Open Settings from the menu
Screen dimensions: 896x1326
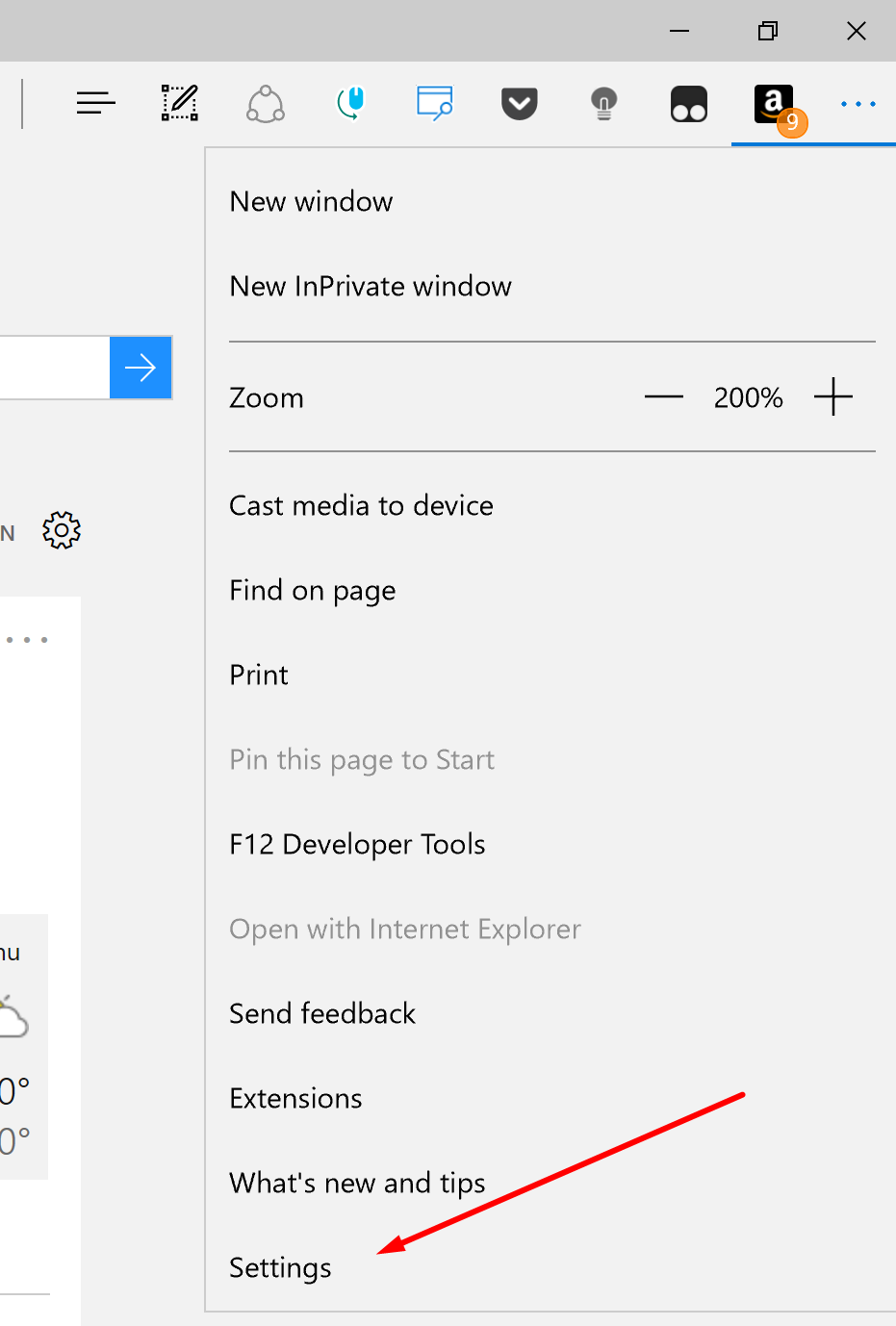[280, 1268]
